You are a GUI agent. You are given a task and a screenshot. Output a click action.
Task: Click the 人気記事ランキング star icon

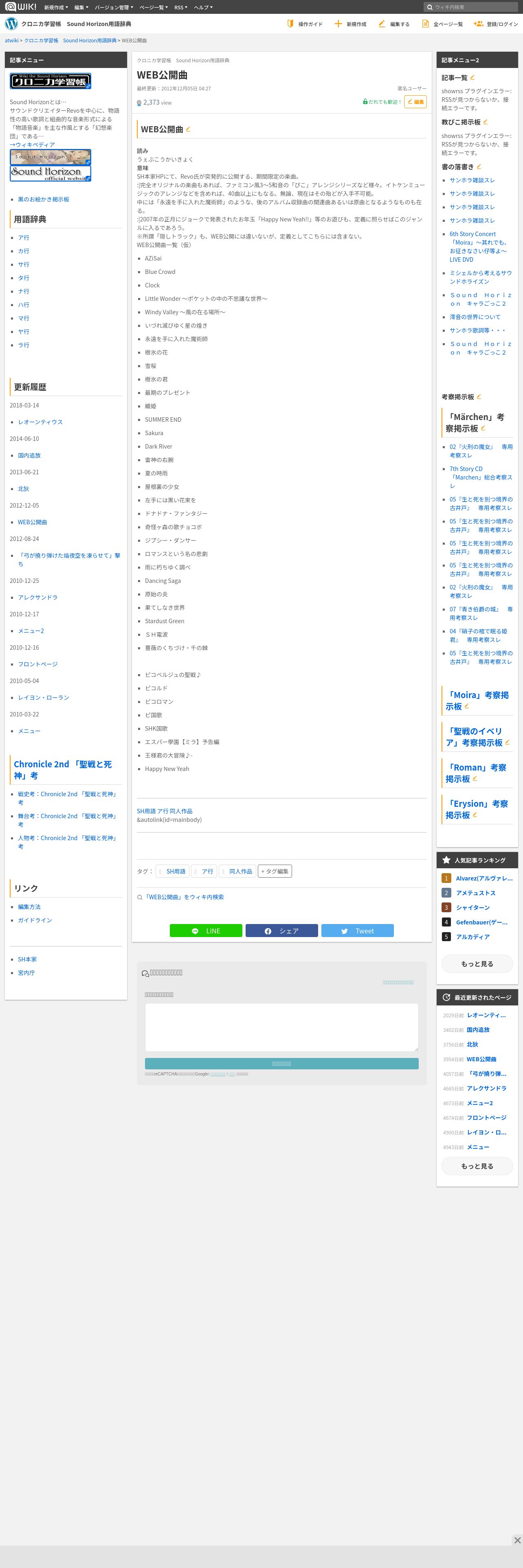pyautogui.click(x=446, y=860)
